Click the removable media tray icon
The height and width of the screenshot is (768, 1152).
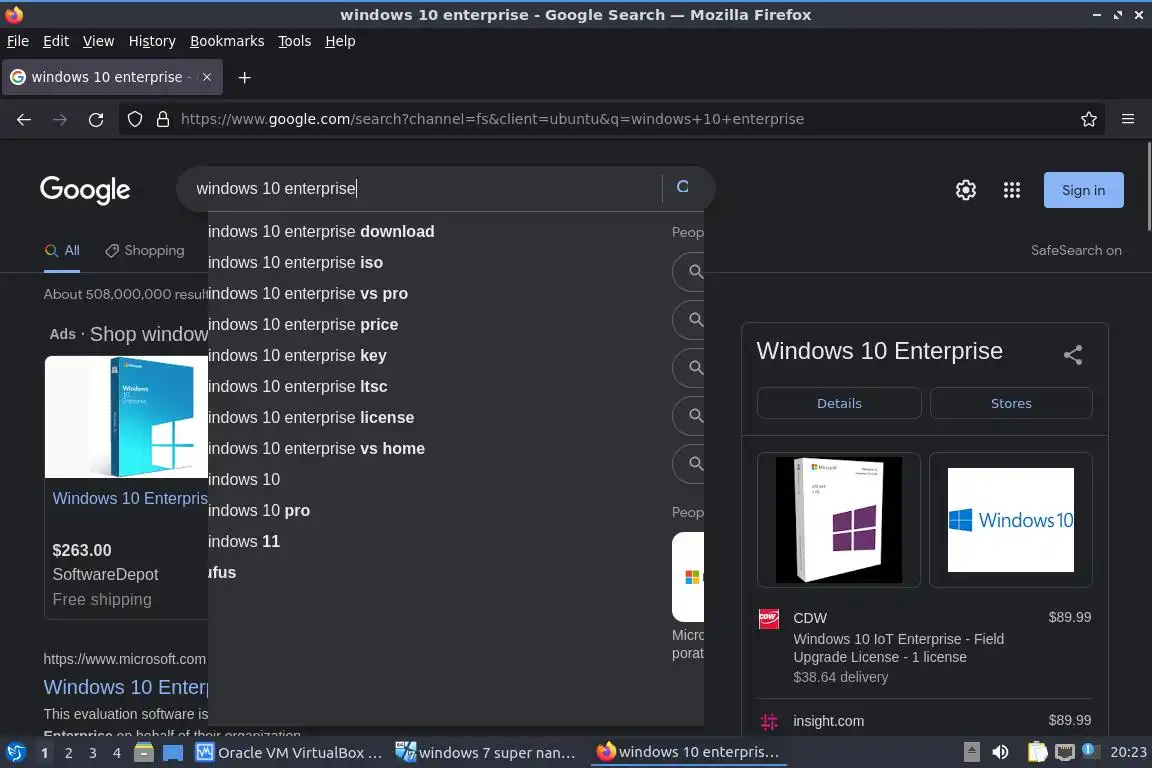971,752
